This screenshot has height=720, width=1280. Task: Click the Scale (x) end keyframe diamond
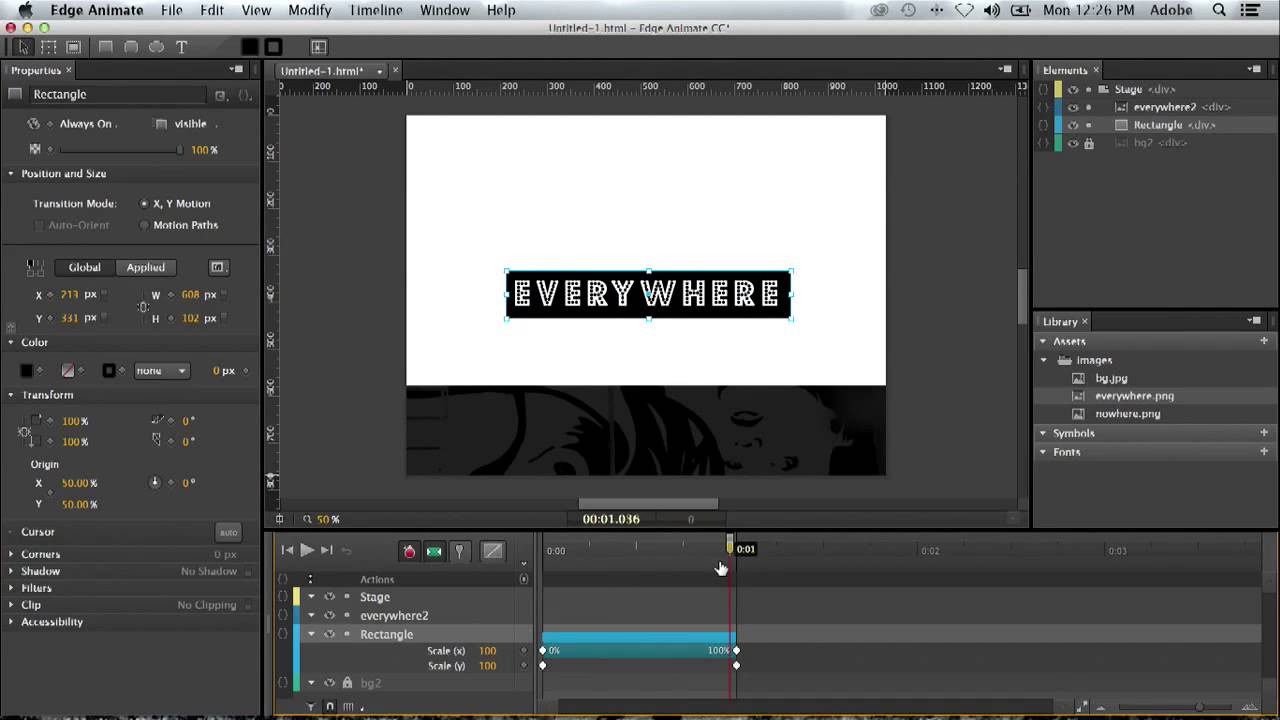coord(736,651)
